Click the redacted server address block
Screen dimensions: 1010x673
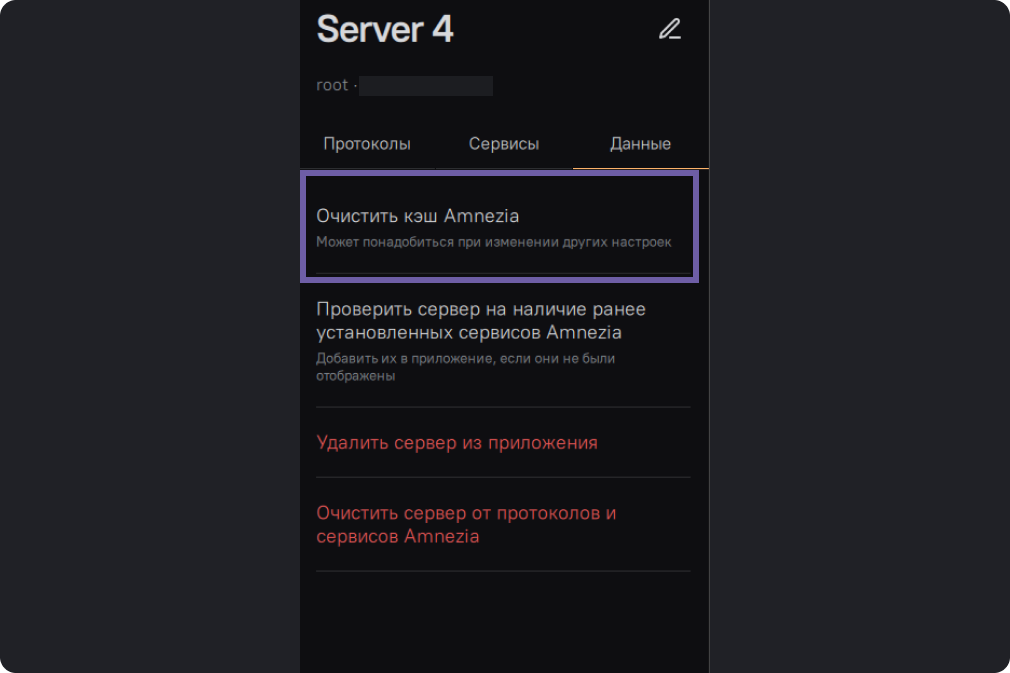tap(426, 86)
